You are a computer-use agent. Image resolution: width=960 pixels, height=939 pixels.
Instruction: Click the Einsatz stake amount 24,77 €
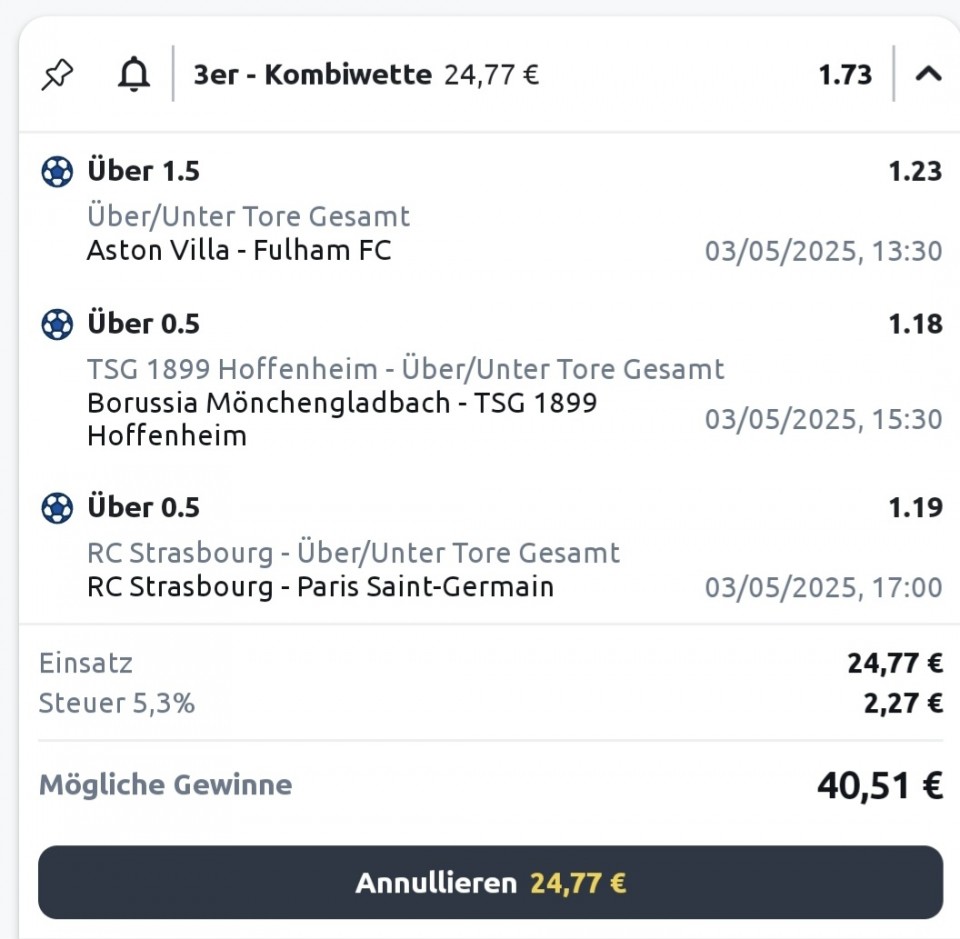pos(895,663)
